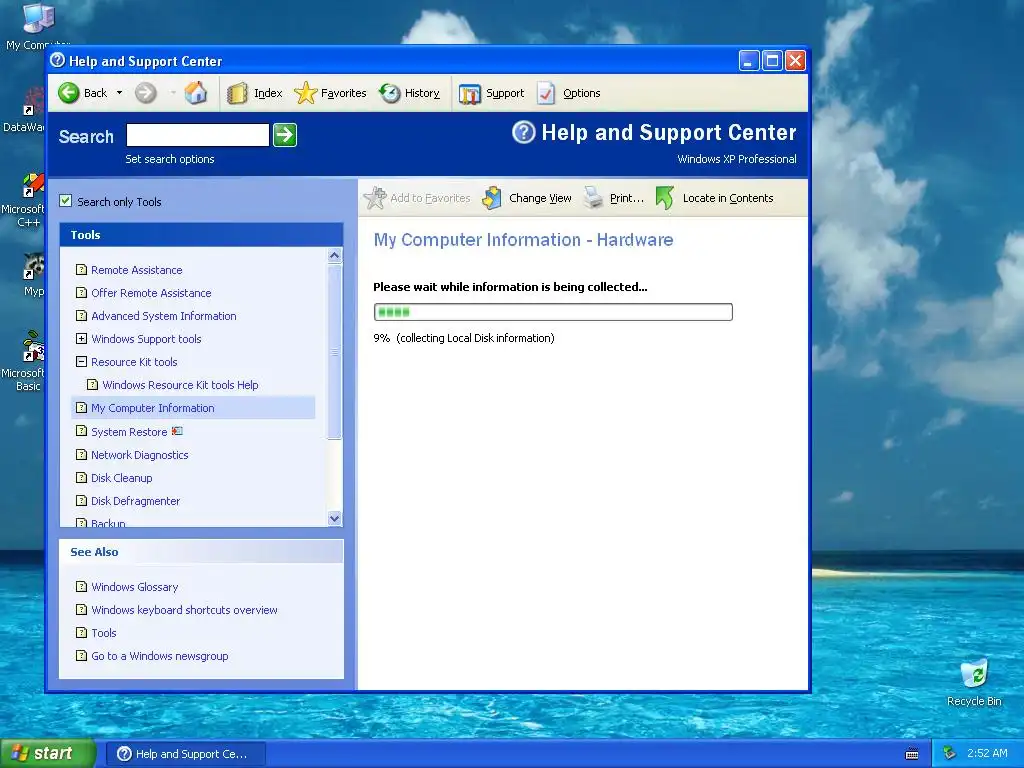Uncheck Search only Tools checkbox
The width and height of the screenshot is (1024, 768).
[x=65, y=201]
